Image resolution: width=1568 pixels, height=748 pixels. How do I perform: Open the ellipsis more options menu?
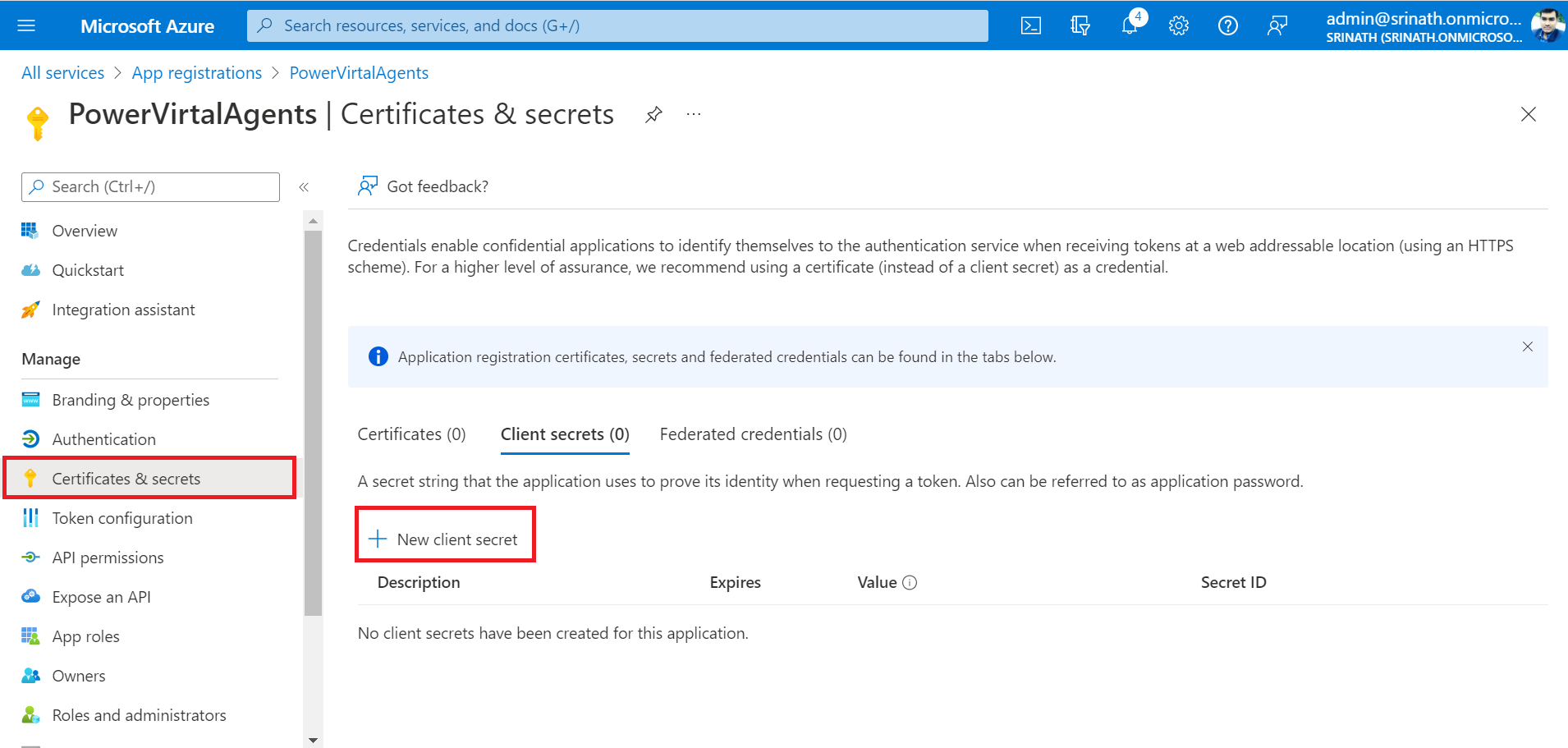coord(694,115)
